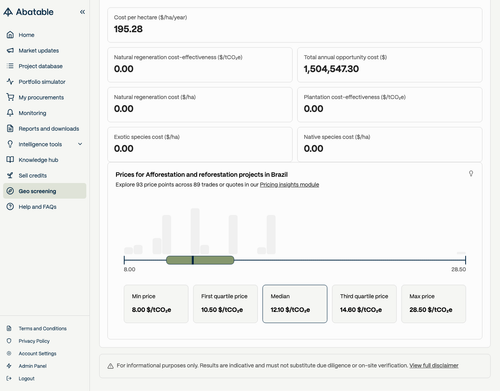Click the Sell credits sprout icon
The width and height of the screenshot is (500, 391).
(10, 175)
